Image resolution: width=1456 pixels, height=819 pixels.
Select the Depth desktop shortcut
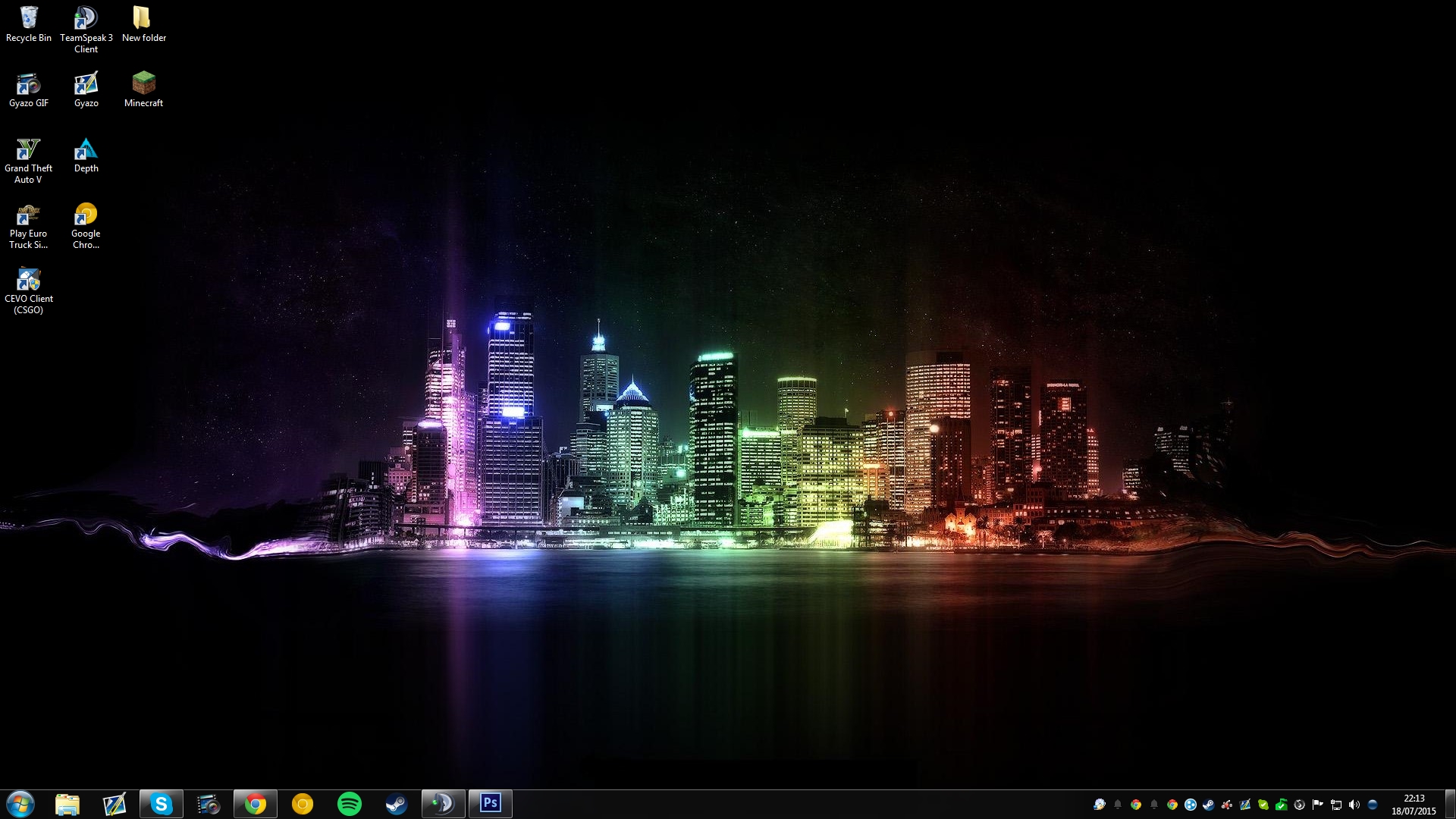(86, 155)
